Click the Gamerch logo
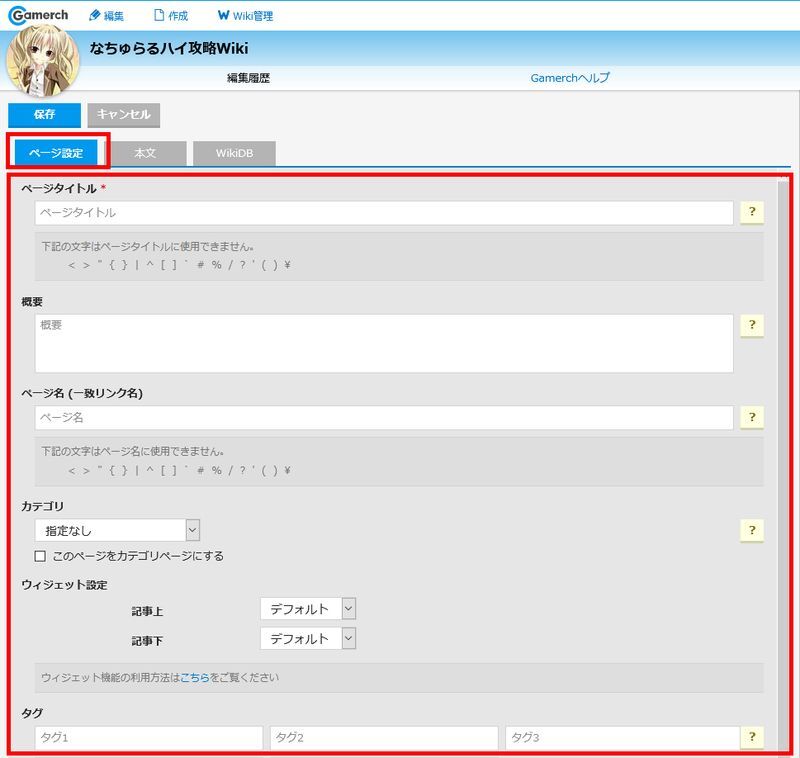 pyautogui.click(x=38, y=15)
